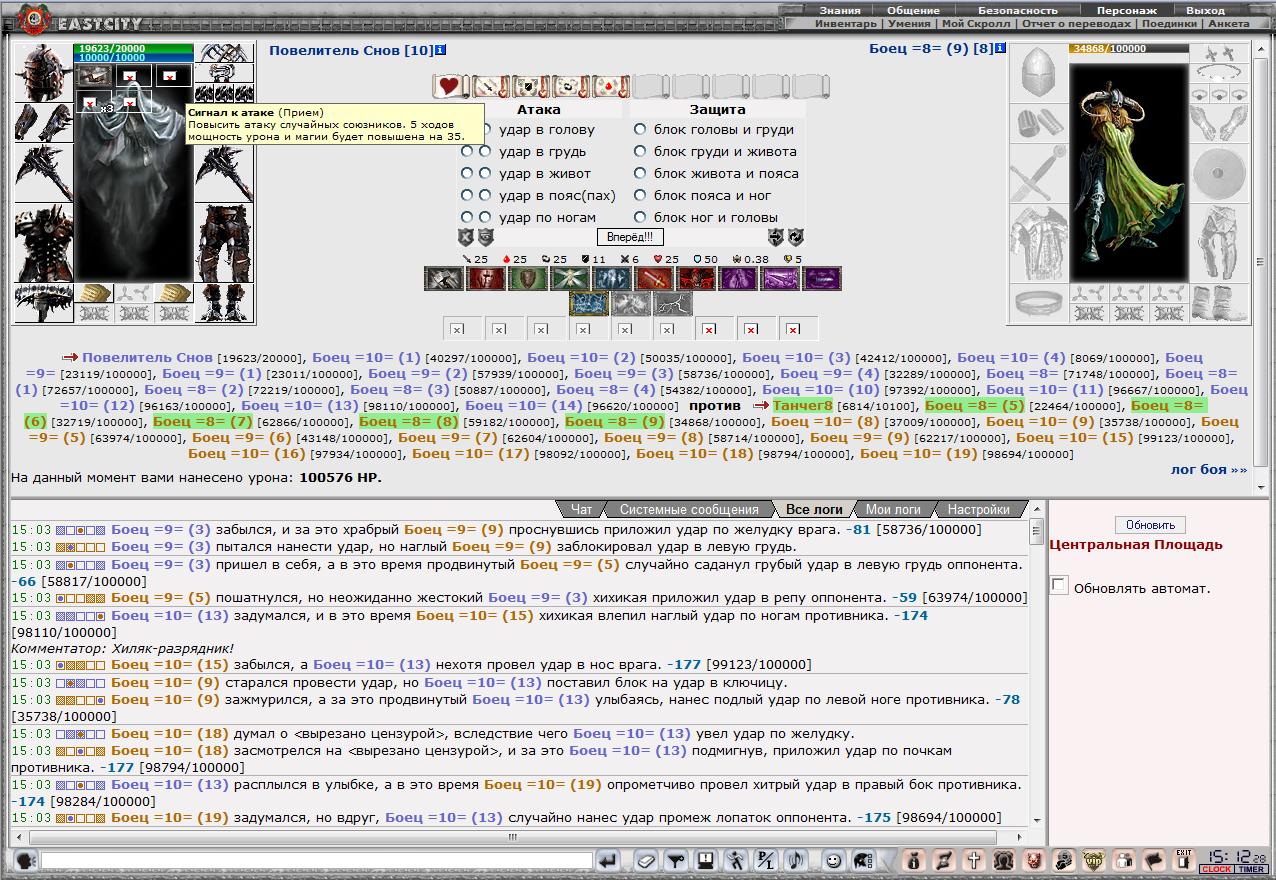This screenshot has width=1276, height=880.
Task: Open the лог боя link
Action: [1209, 469]
